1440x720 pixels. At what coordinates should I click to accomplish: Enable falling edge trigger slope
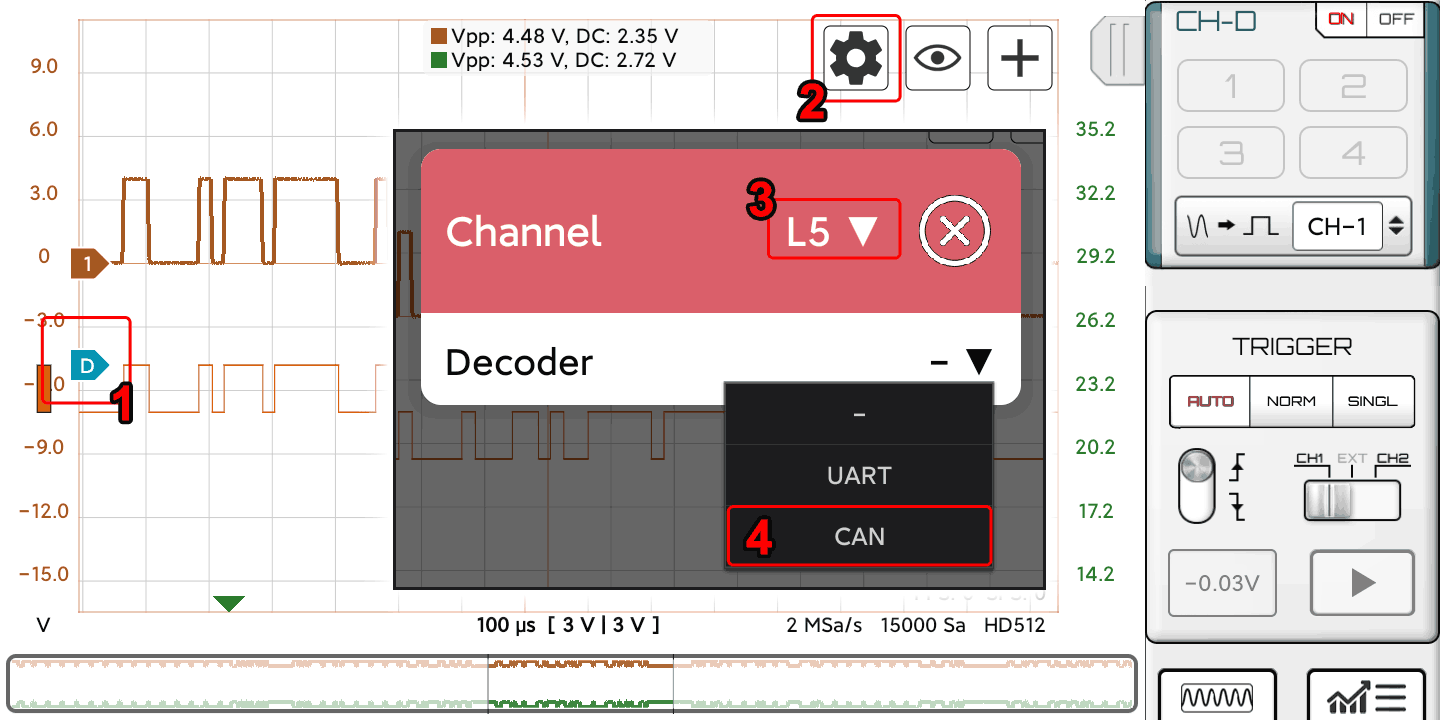[1236, 508]
